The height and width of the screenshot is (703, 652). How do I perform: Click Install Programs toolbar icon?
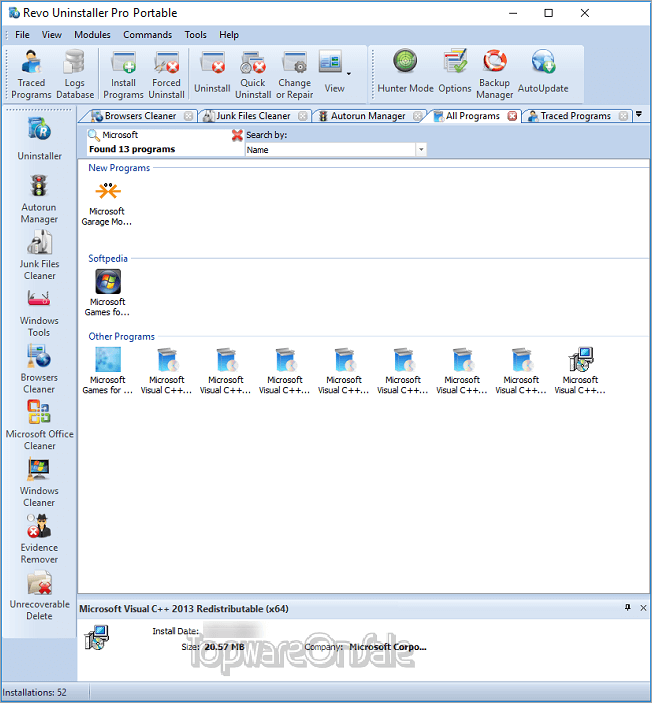[123, 74]
